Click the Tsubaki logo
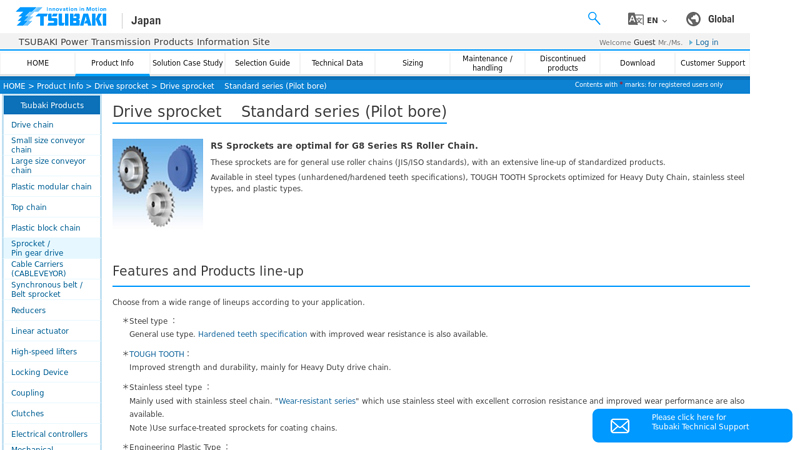Viewport: 800px width, 450px height. coord(61,17)
